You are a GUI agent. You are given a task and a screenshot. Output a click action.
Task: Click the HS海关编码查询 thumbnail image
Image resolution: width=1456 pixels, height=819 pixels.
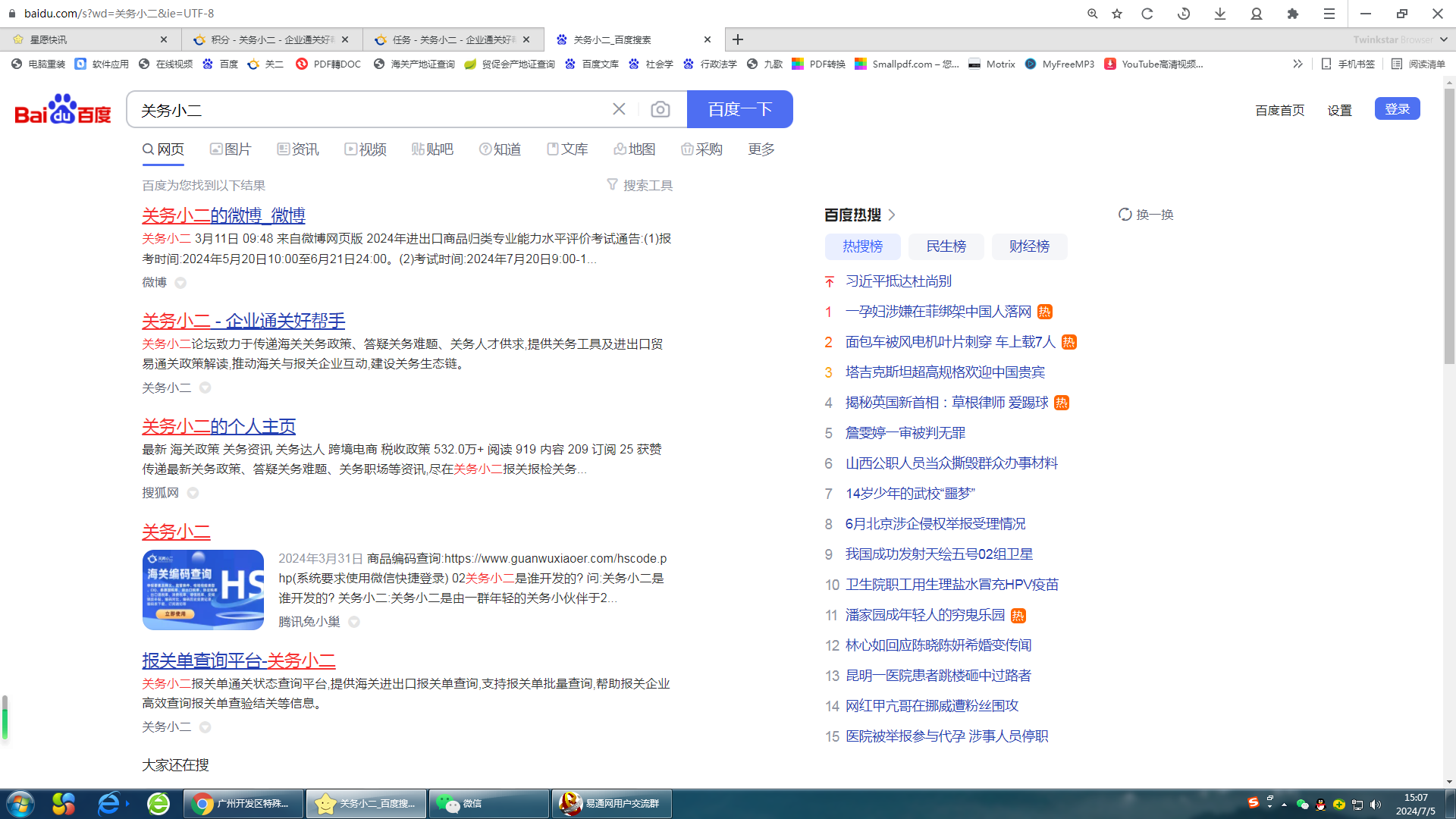203,590
